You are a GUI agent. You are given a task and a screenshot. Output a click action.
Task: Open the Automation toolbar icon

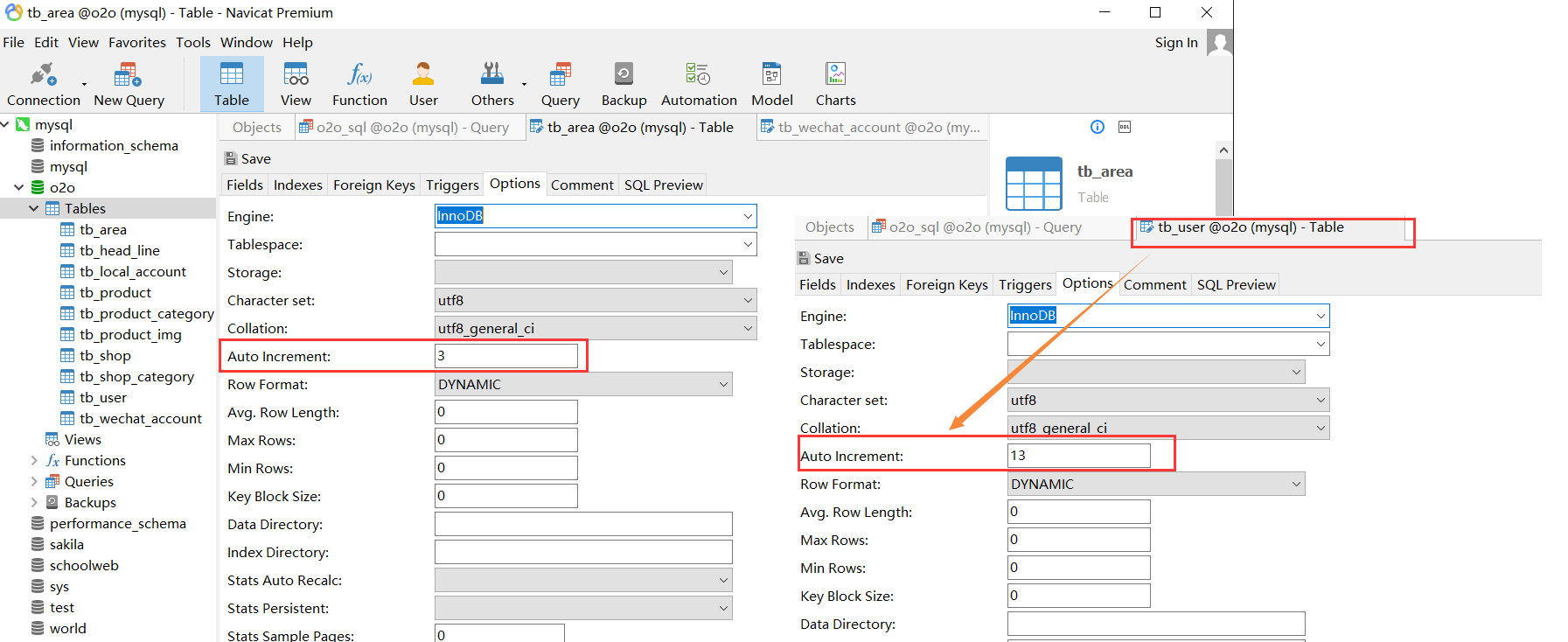[698, 73]
